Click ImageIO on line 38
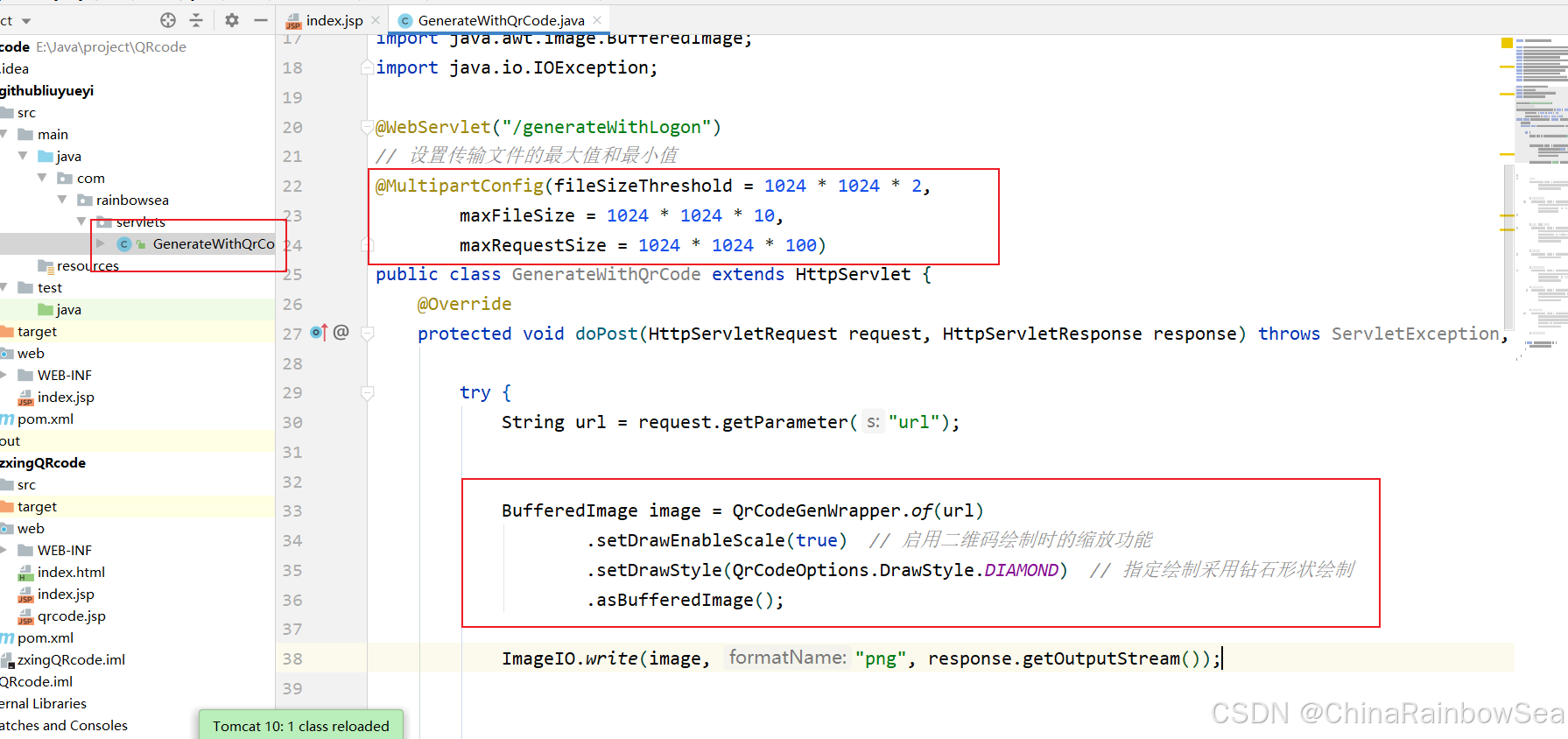 point(538,658)
